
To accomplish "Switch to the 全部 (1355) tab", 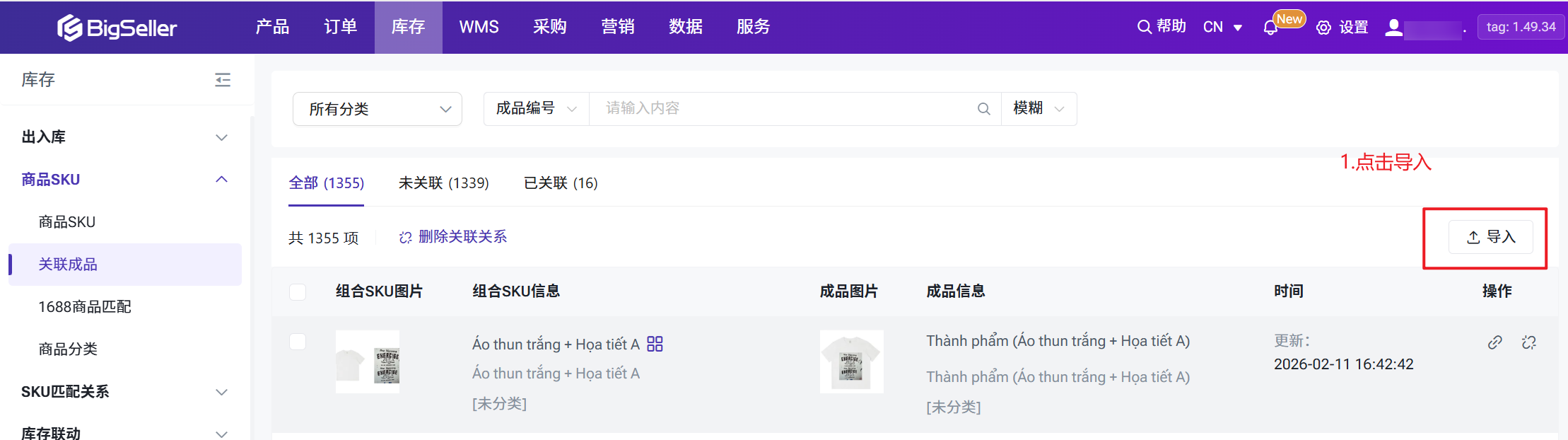I will [327, 183].
